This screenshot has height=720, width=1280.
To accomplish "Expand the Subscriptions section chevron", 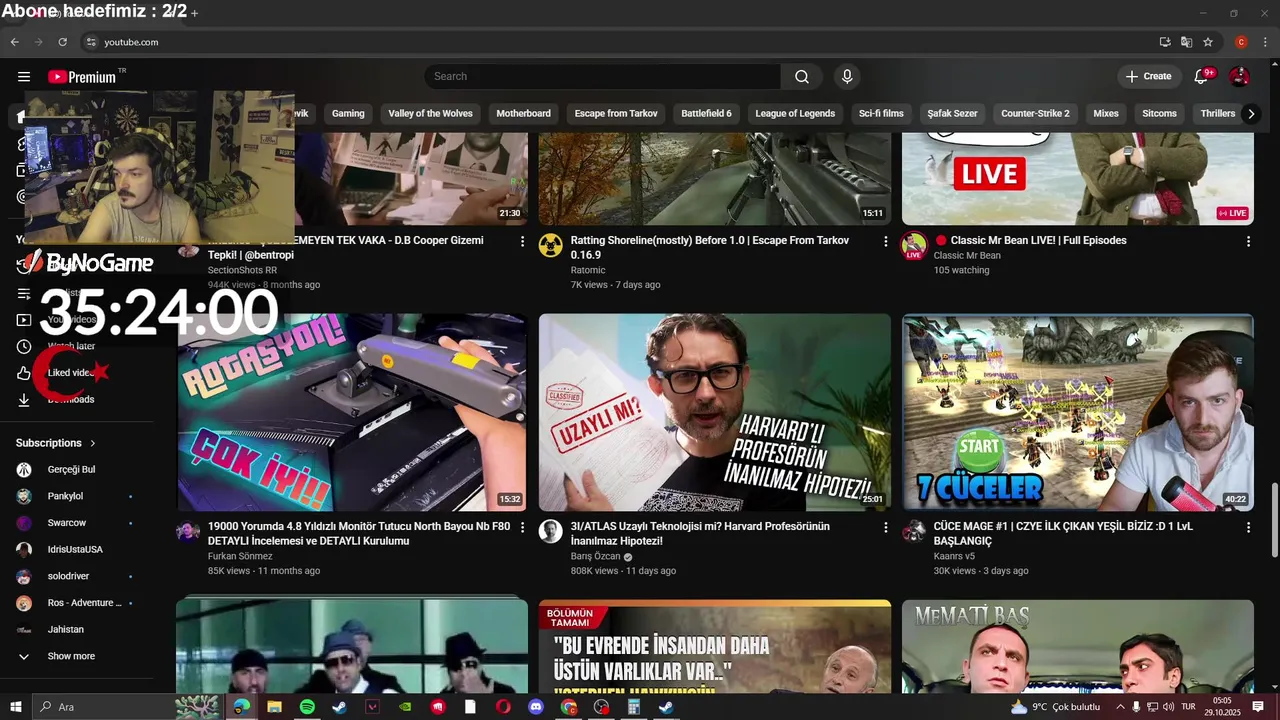I will (x=93, y=443).
